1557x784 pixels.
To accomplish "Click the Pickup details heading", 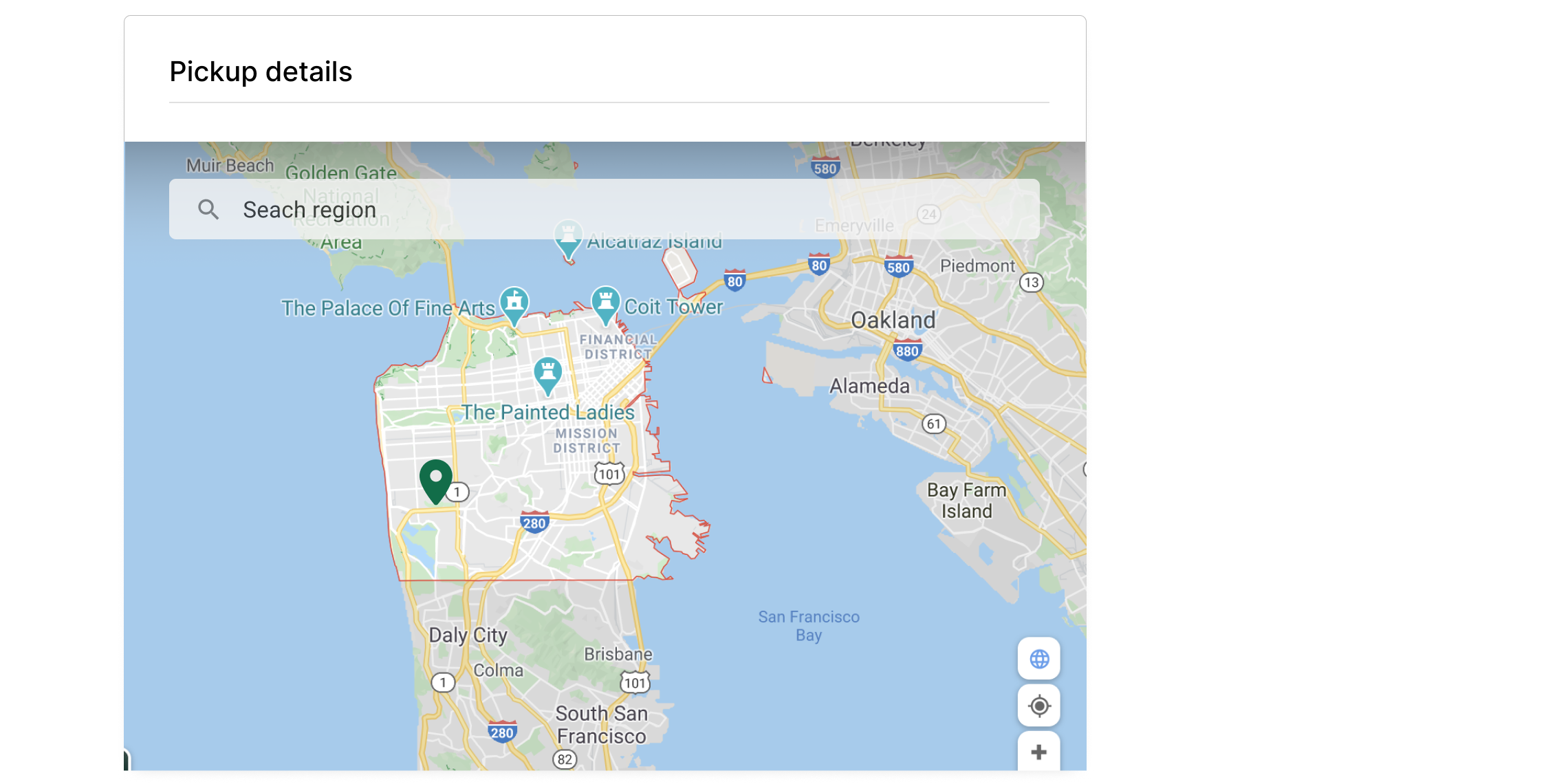I will (261, 72).
